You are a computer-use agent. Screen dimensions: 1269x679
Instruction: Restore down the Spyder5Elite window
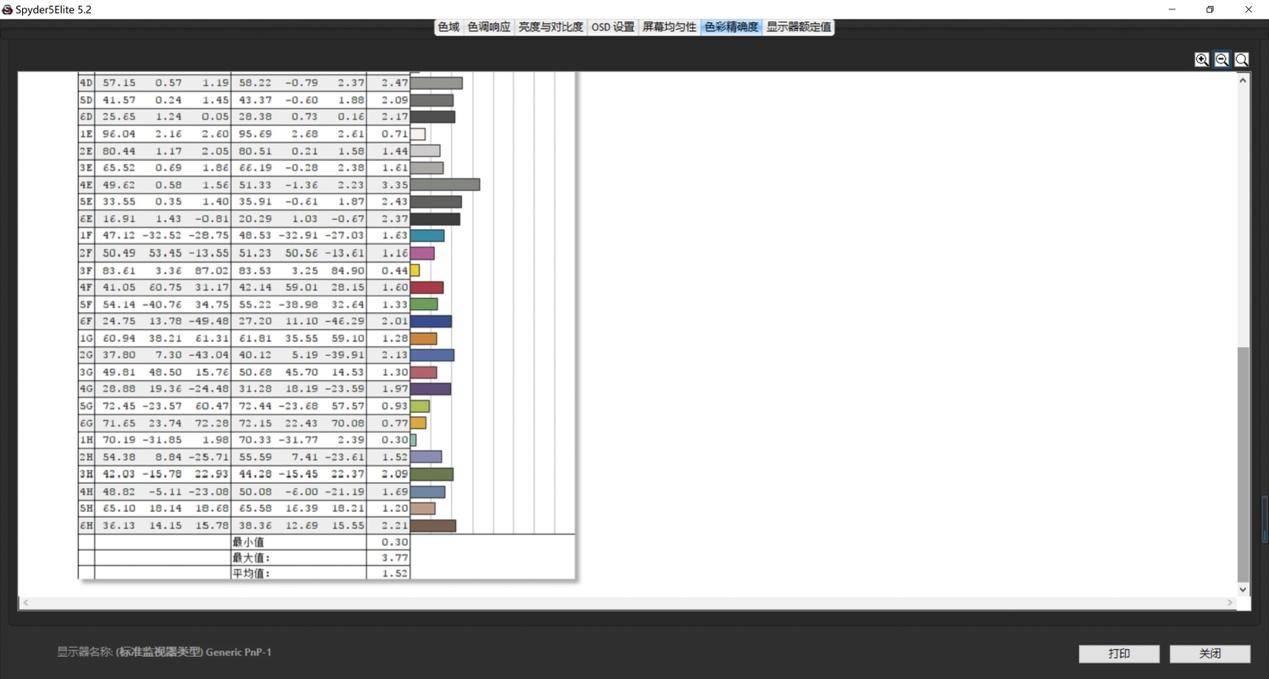[x=1210, y=9]
